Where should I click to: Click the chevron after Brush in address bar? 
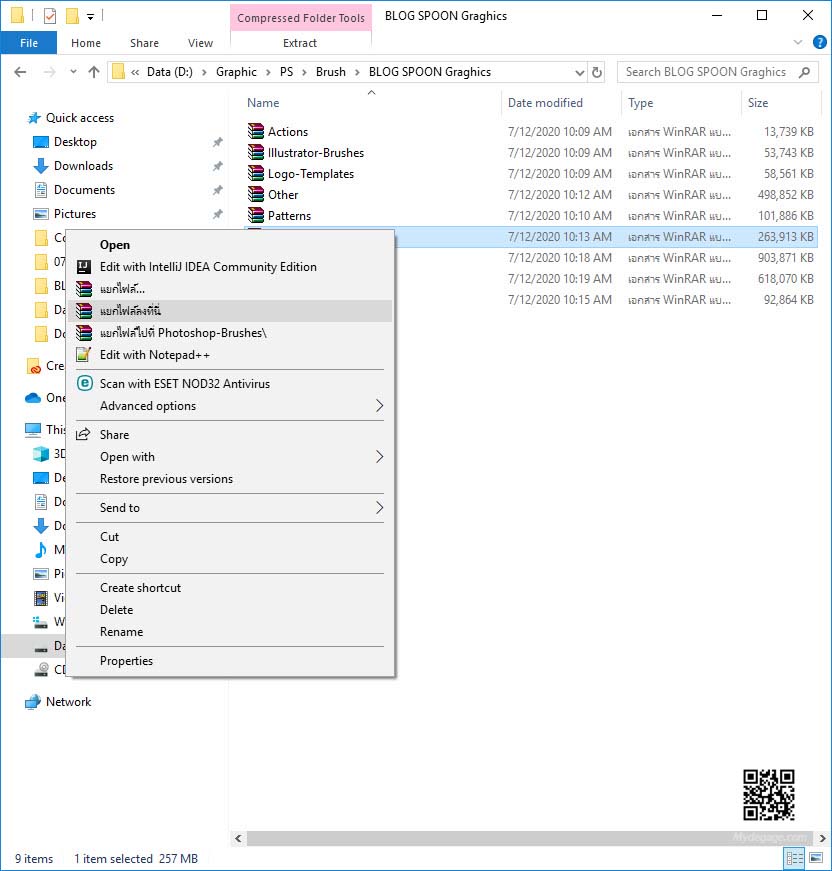point(357,72)
